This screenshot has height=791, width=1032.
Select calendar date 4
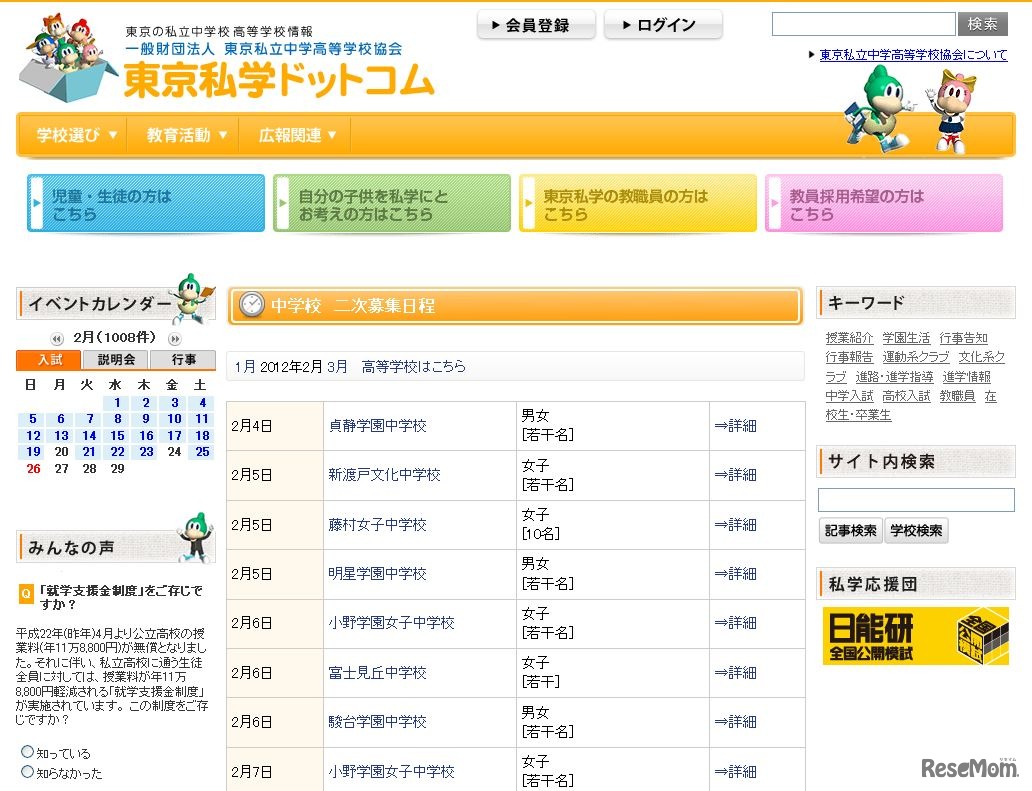point(203,403)
